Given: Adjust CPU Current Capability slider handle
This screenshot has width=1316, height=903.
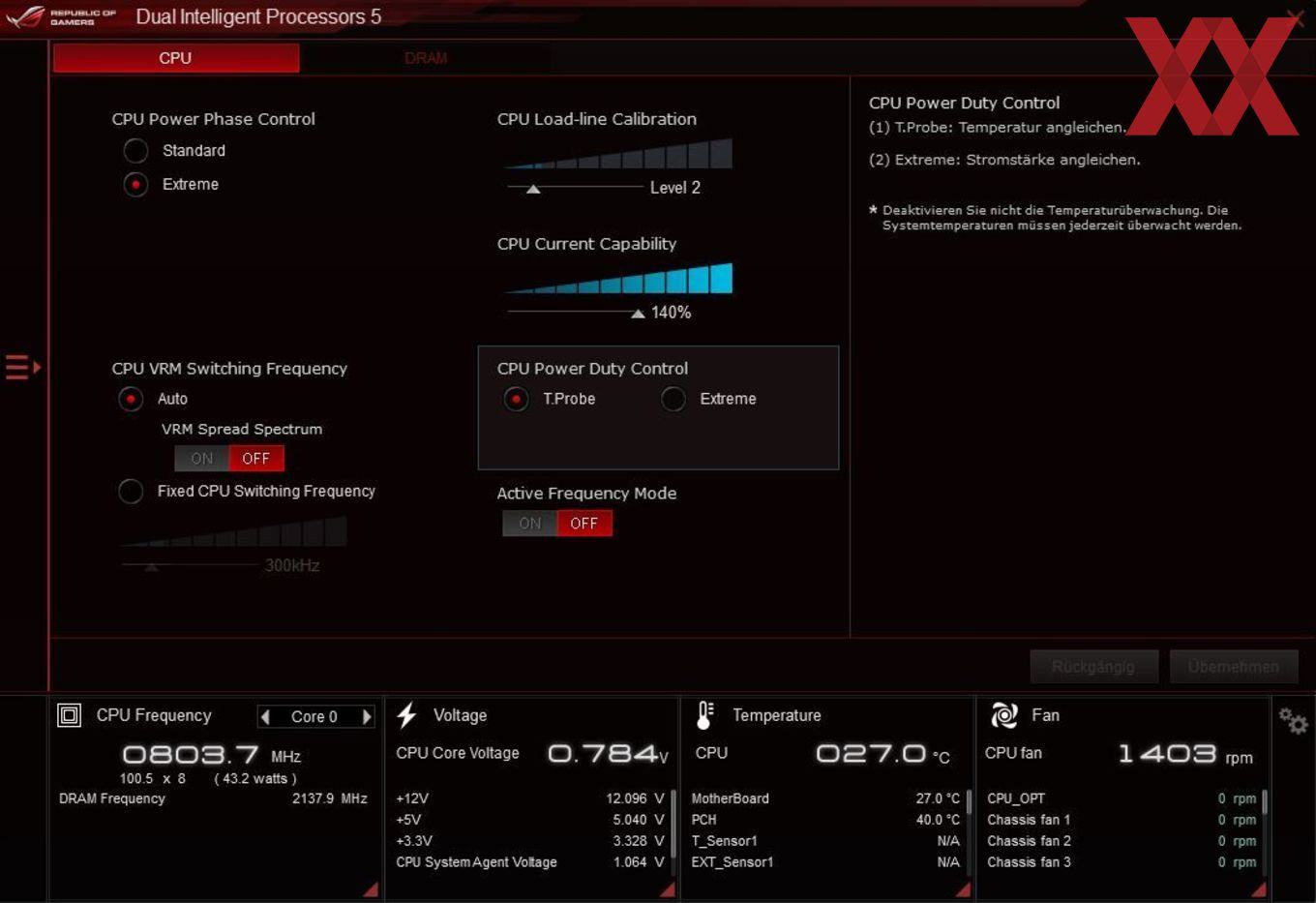Looking at the screenshot, I should (638, 314).
